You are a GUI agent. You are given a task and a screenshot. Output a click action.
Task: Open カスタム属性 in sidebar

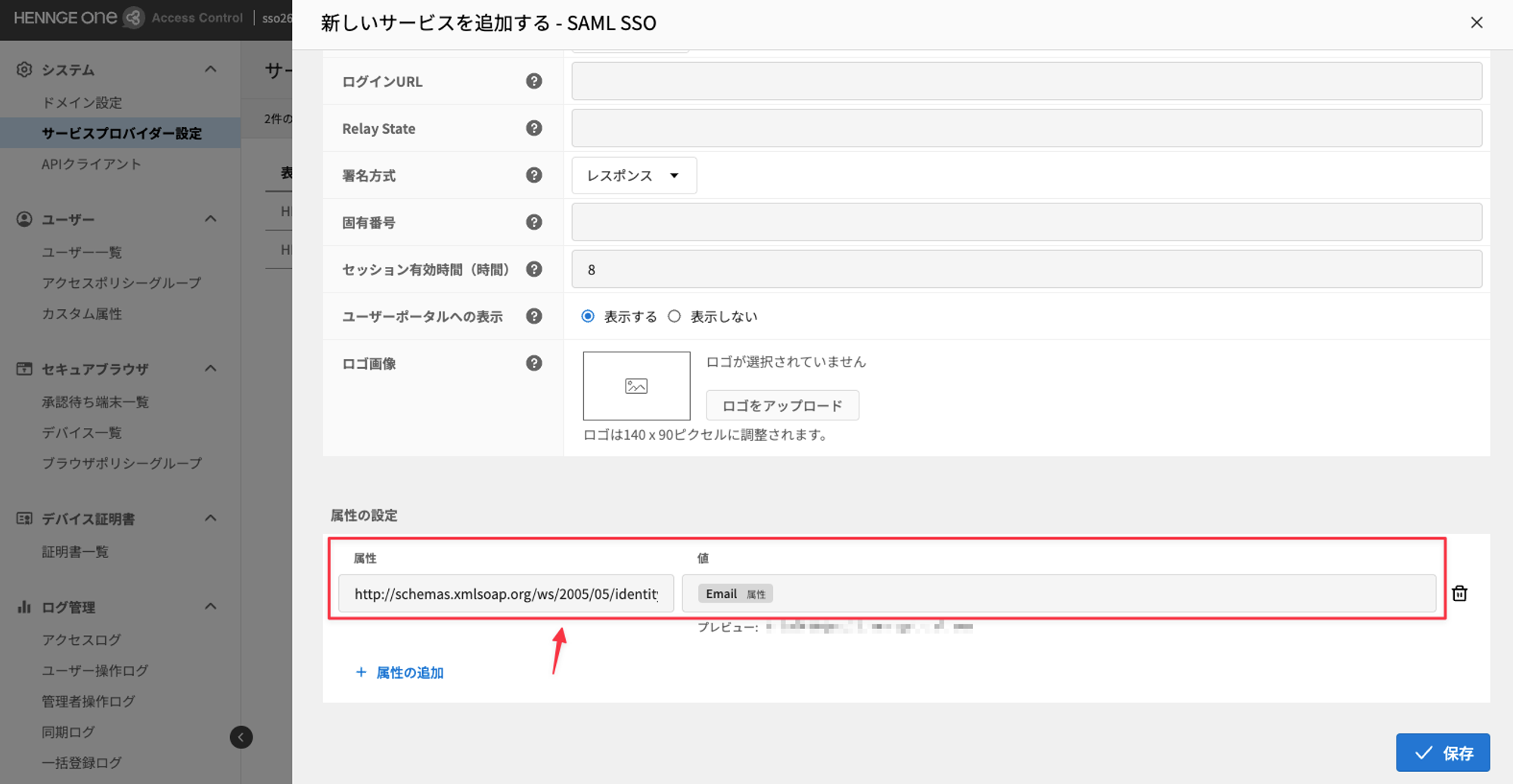(x=82, y=314)
